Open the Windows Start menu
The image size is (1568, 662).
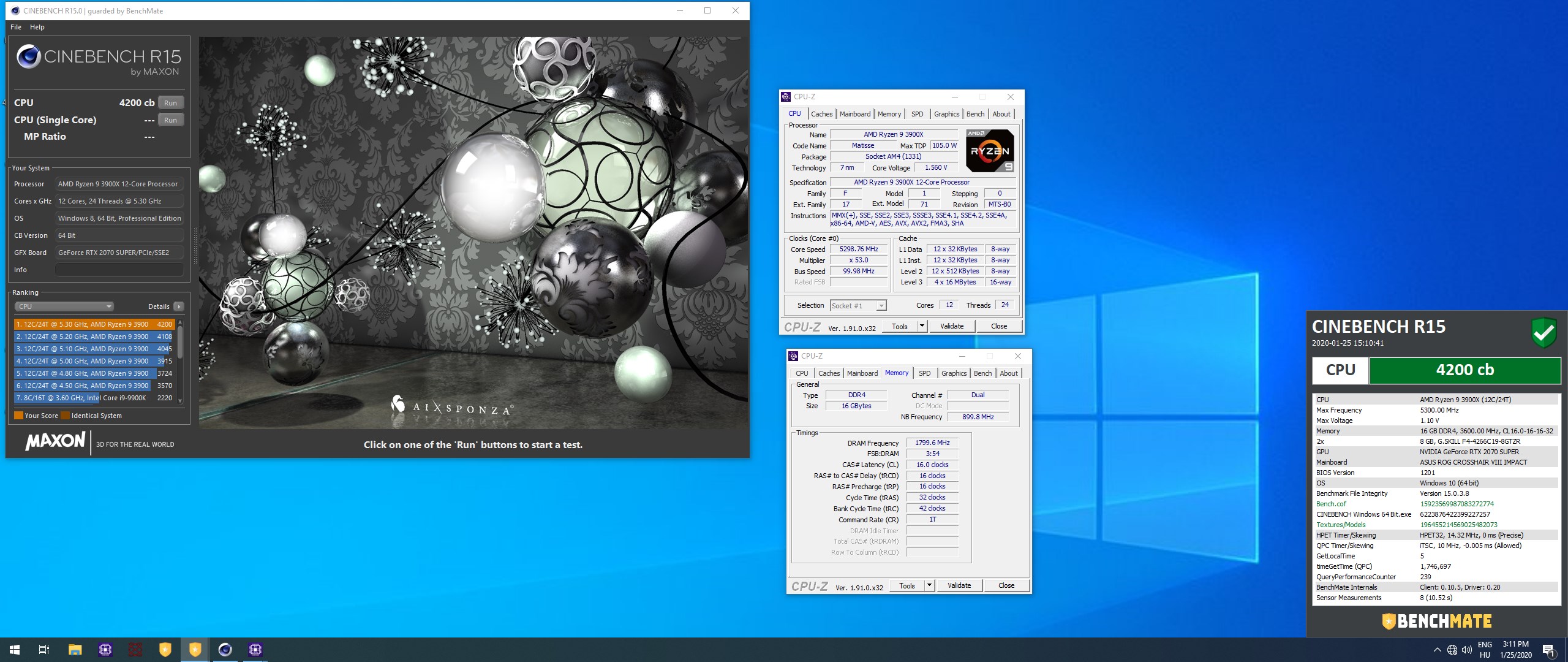(15, 650)
